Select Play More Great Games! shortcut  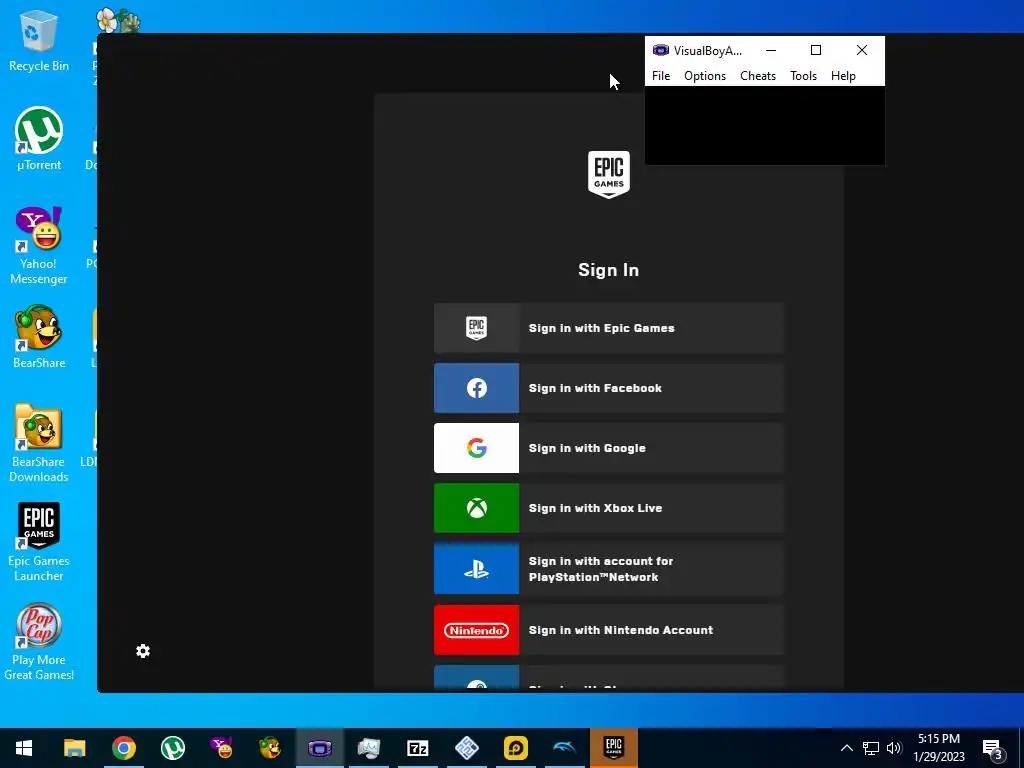click(x=39, y=642)
